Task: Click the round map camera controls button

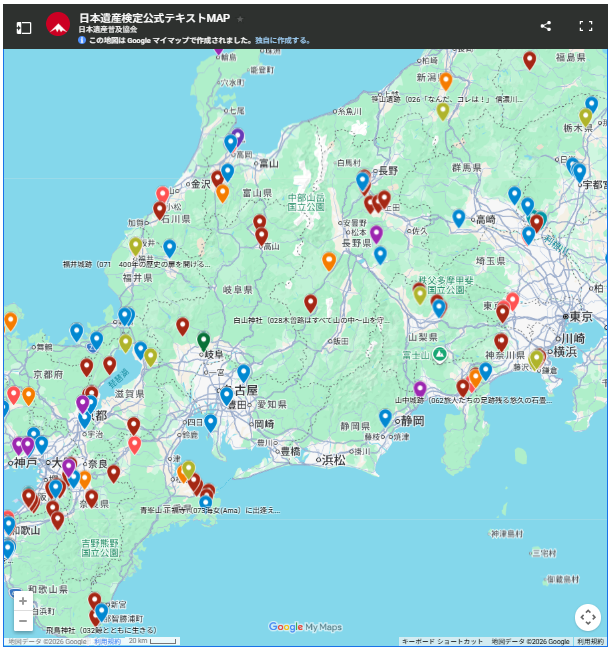Action: (x=587, y=617)
